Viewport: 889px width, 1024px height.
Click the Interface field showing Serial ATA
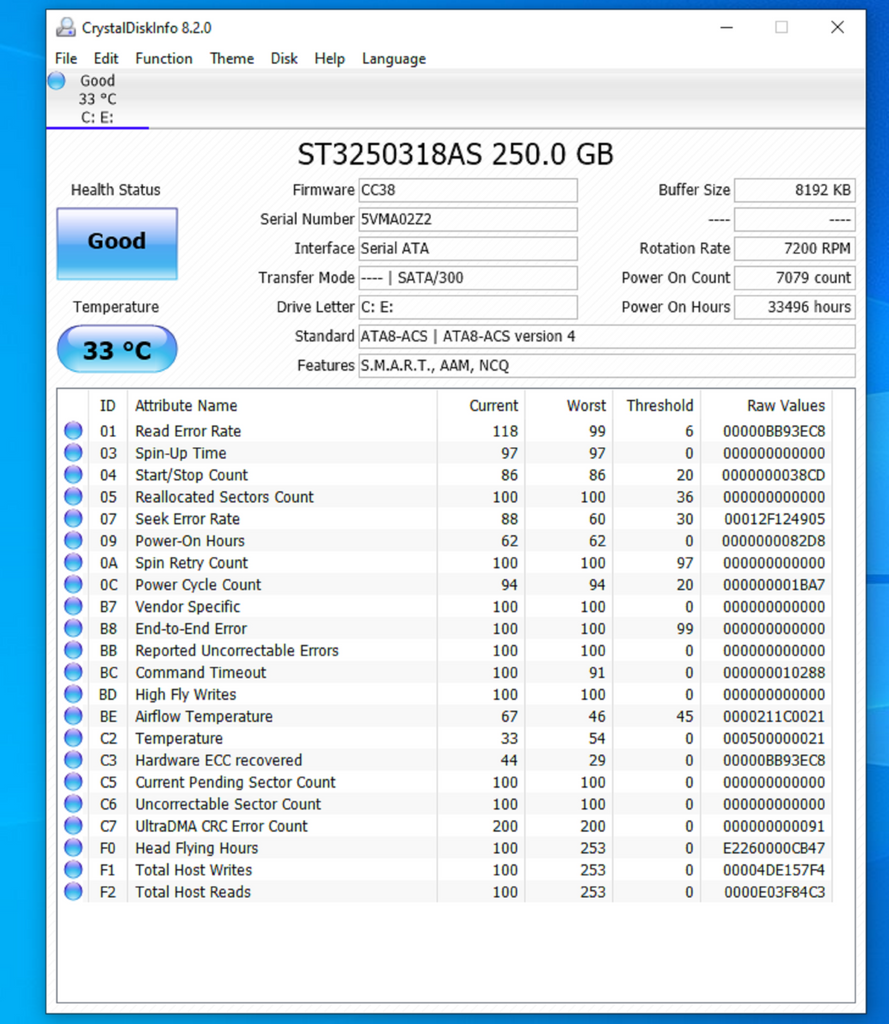[x=468, y=248]
